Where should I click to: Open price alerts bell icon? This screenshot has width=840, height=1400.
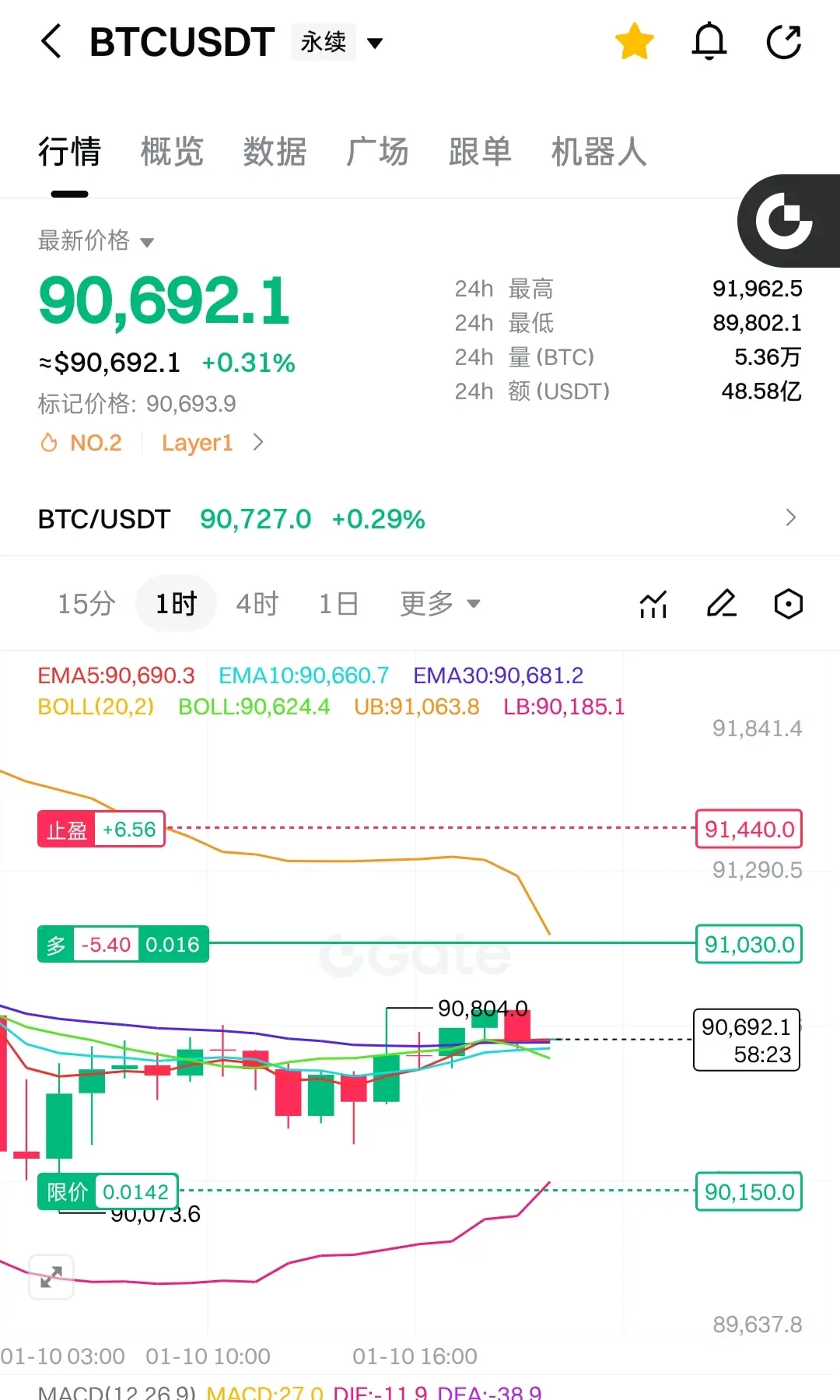click(x=709, y=41)
